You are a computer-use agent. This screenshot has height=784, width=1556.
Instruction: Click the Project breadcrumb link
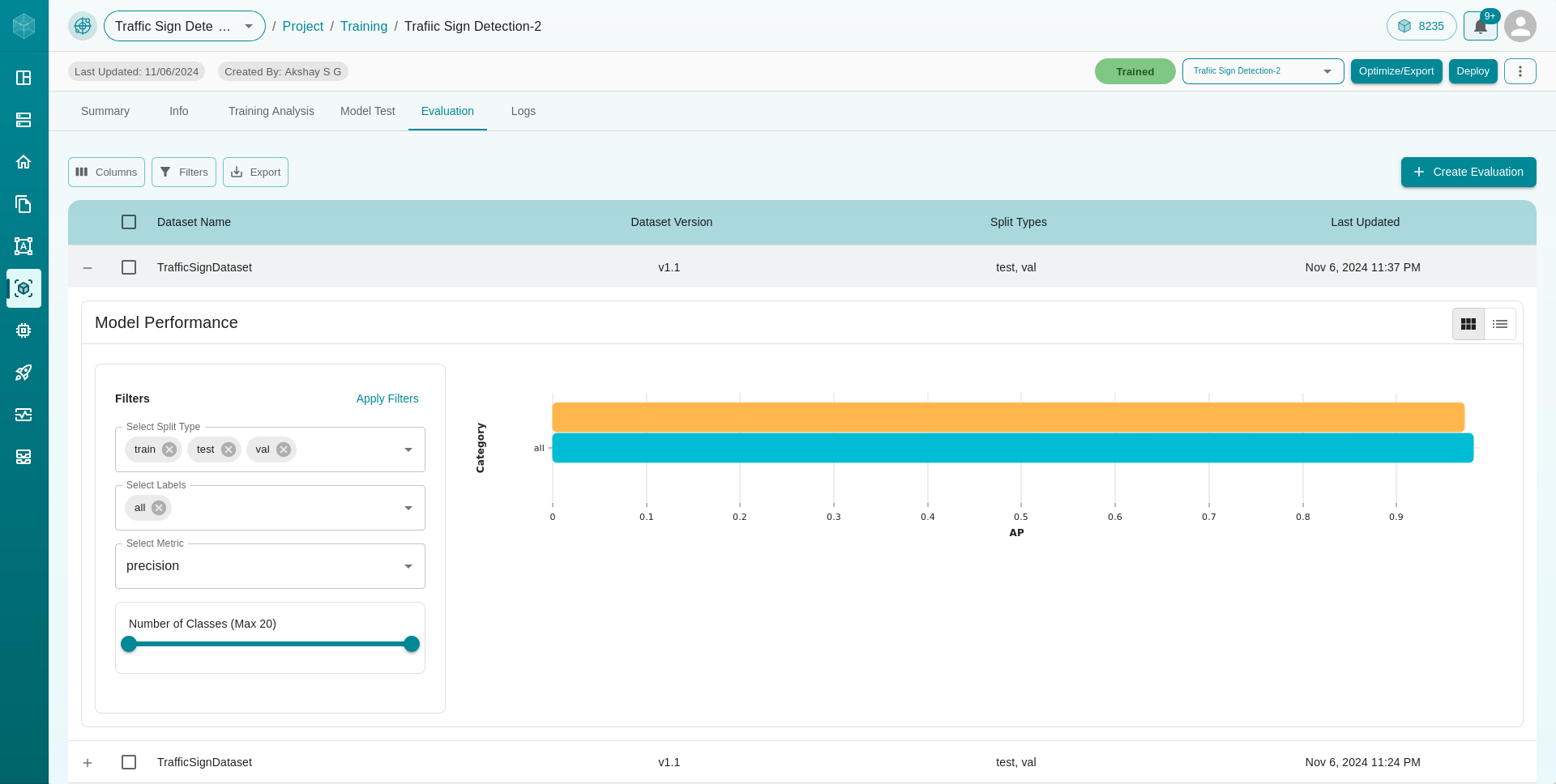pyautogui.click(x=303, y=26)
